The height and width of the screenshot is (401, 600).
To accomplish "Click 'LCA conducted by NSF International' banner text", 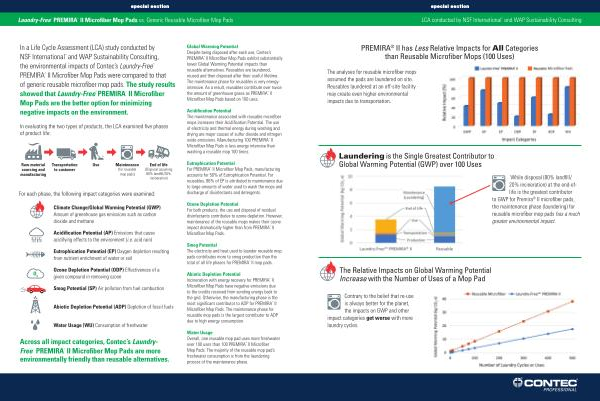I will click(501, 20).
